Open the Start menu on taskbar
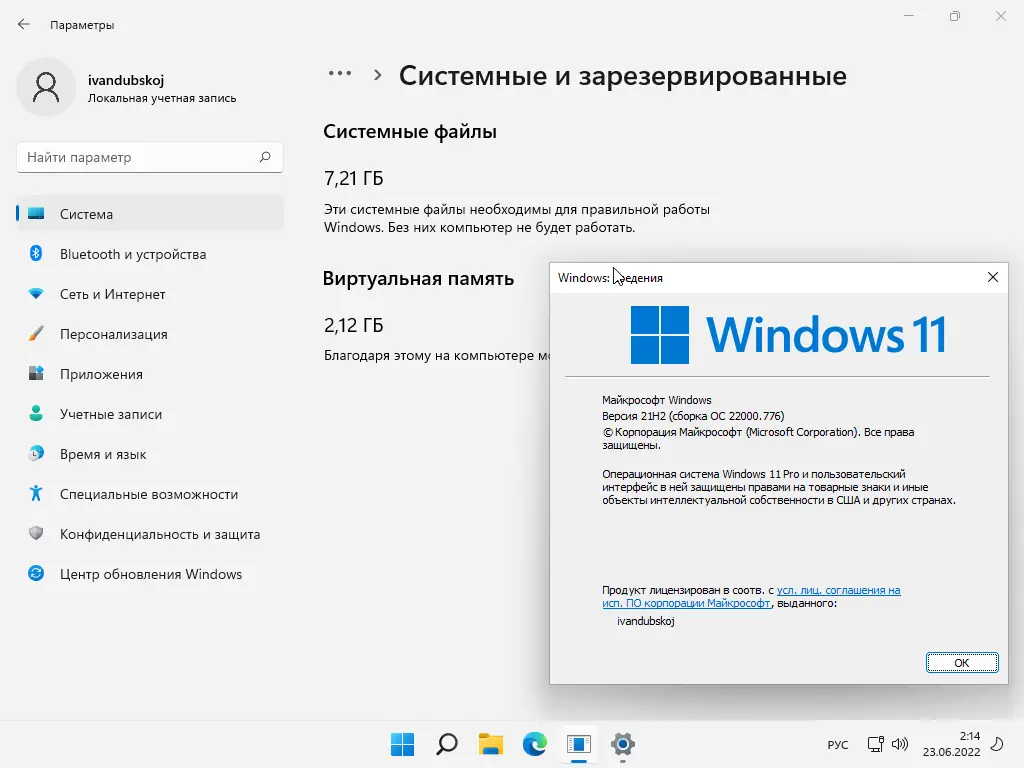 [x=402, y=744]
